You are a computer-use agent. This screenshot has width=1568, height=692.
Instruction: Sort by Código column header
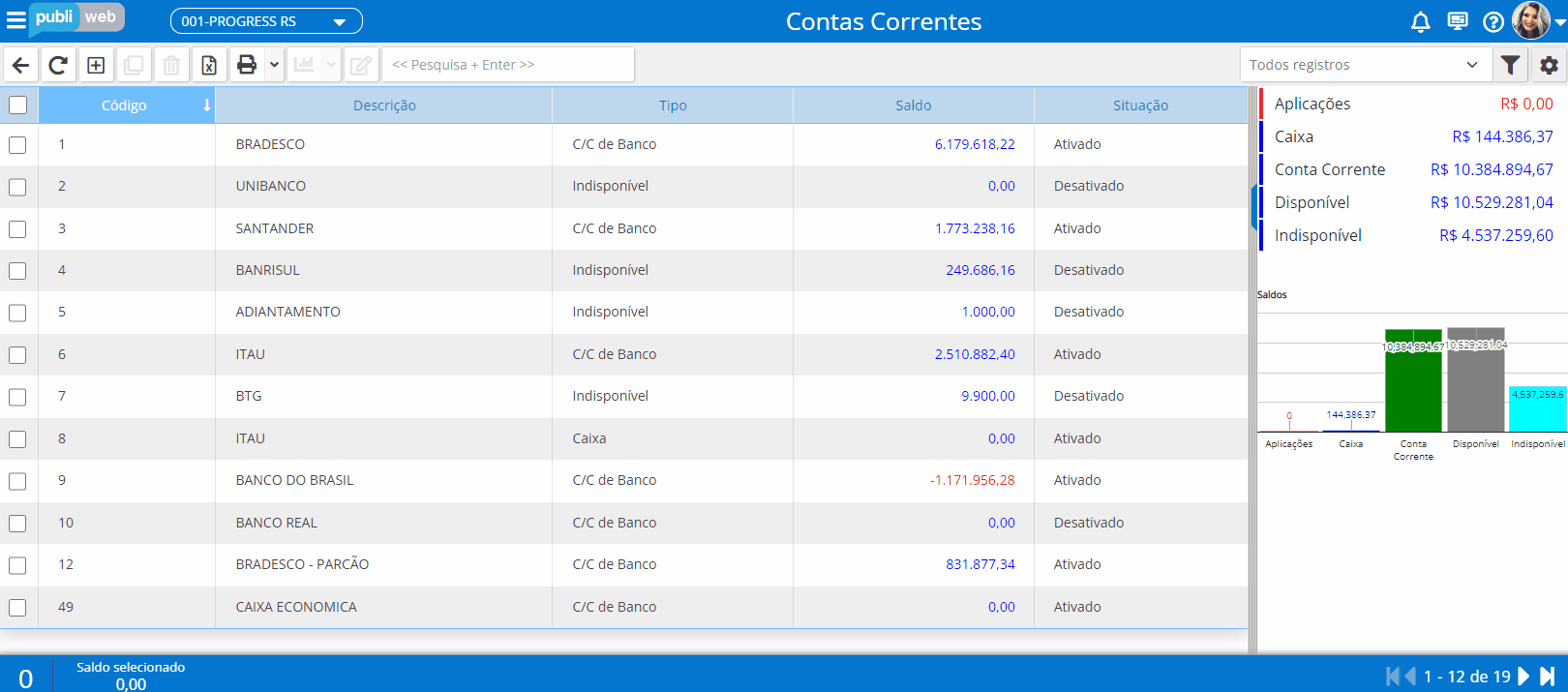tap(124, 105)
